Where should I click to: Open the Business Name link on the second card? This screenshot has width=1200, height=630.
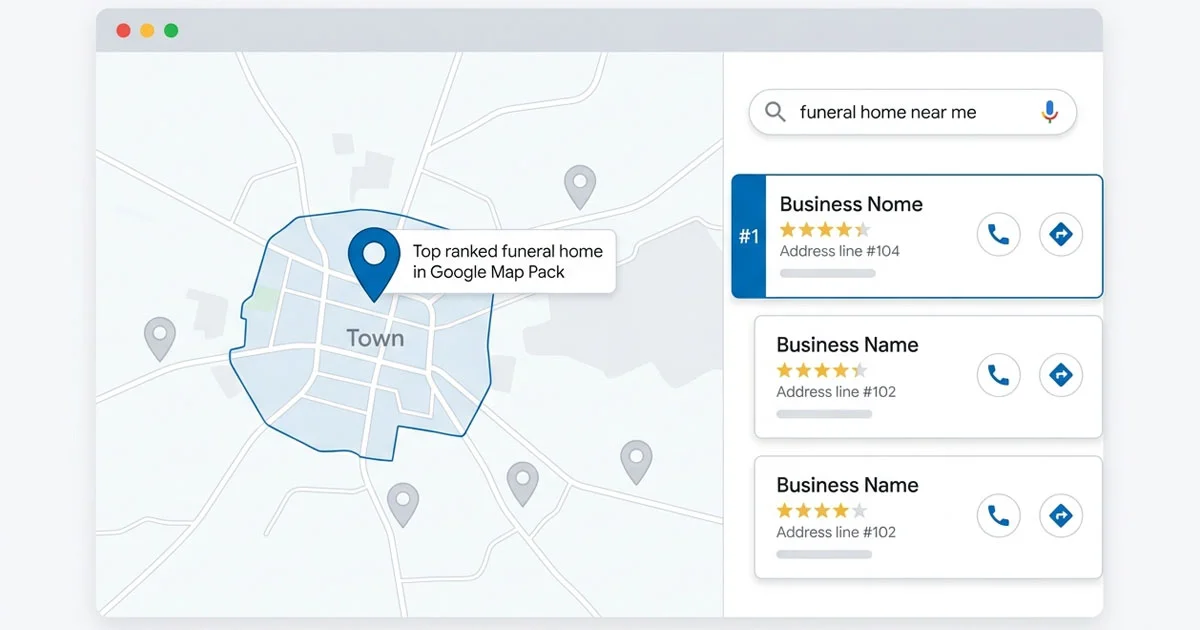click(847, 344)
